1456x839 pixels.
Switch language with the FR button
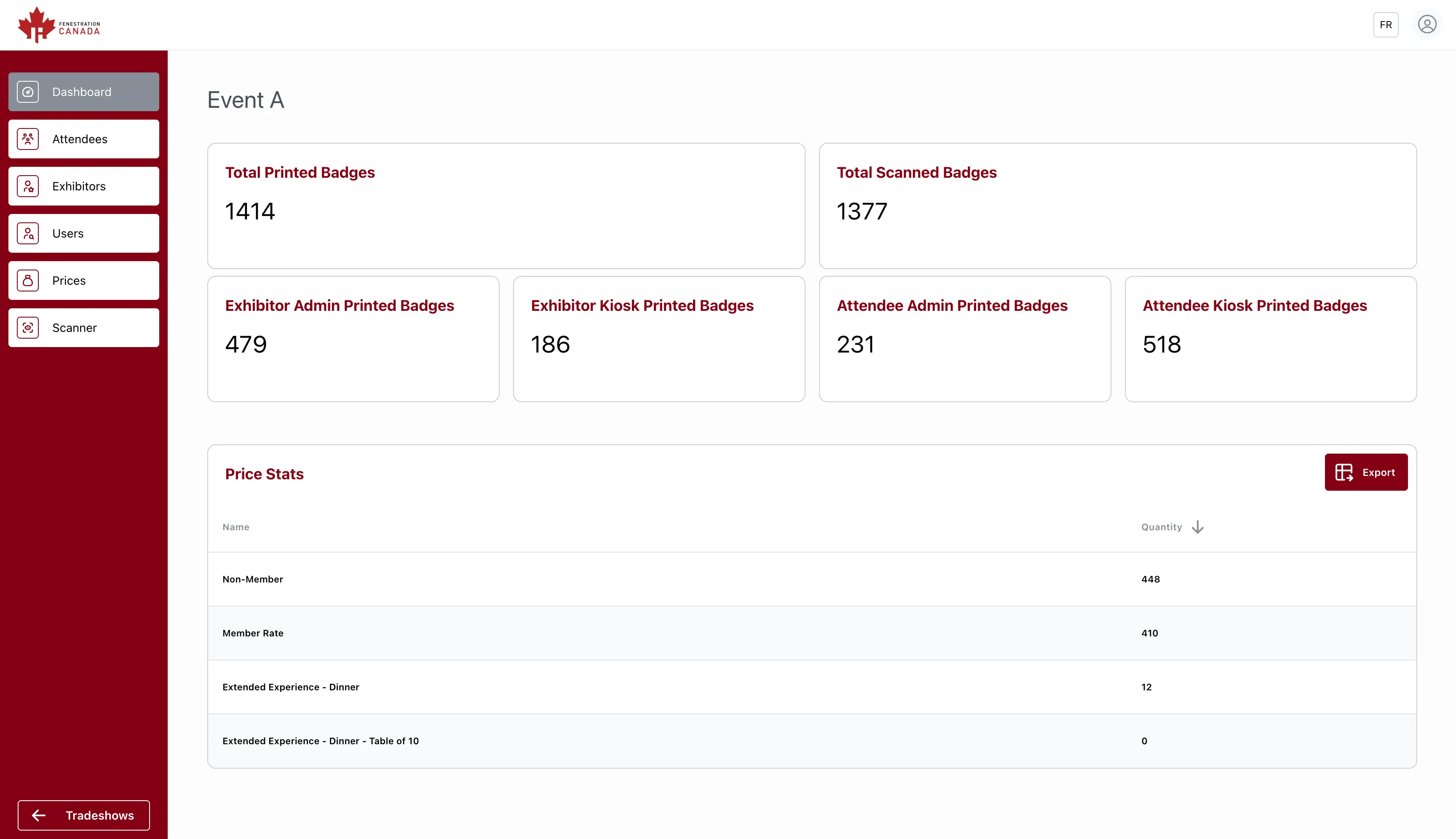tap(1386, 25)
